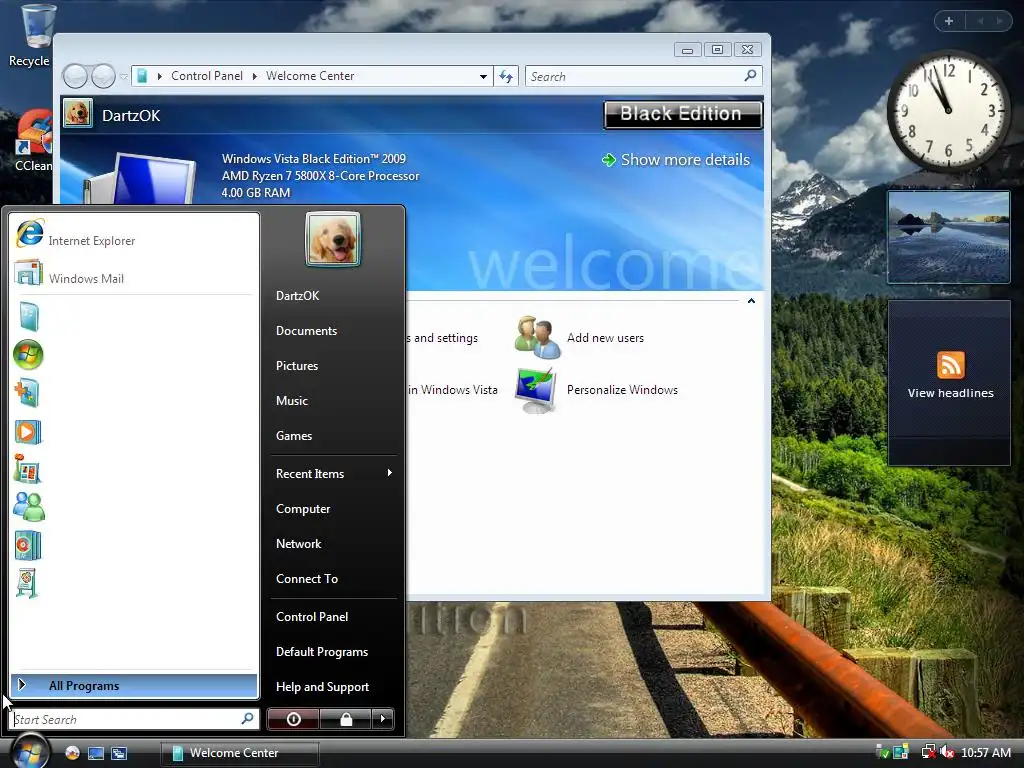Viewport: 1024px width, 768px height.
Task: Open Help and Support
Action: pyautogui.click(x=322, y=686)
